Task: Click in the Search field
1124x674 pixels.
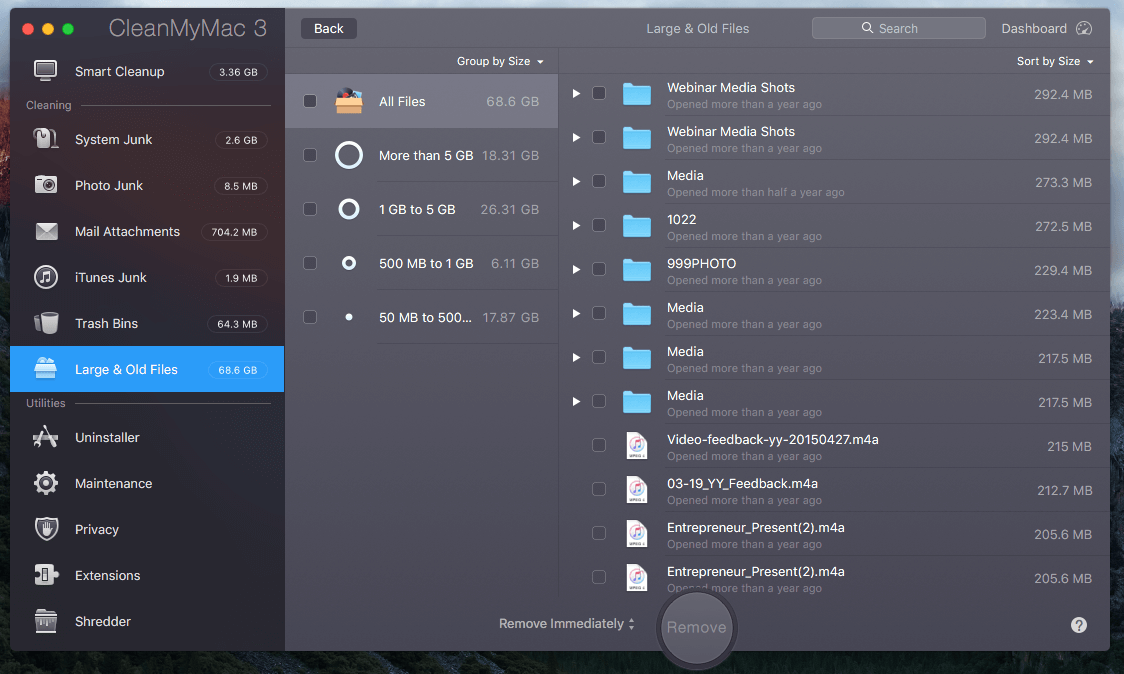Action: pos(898,28)
